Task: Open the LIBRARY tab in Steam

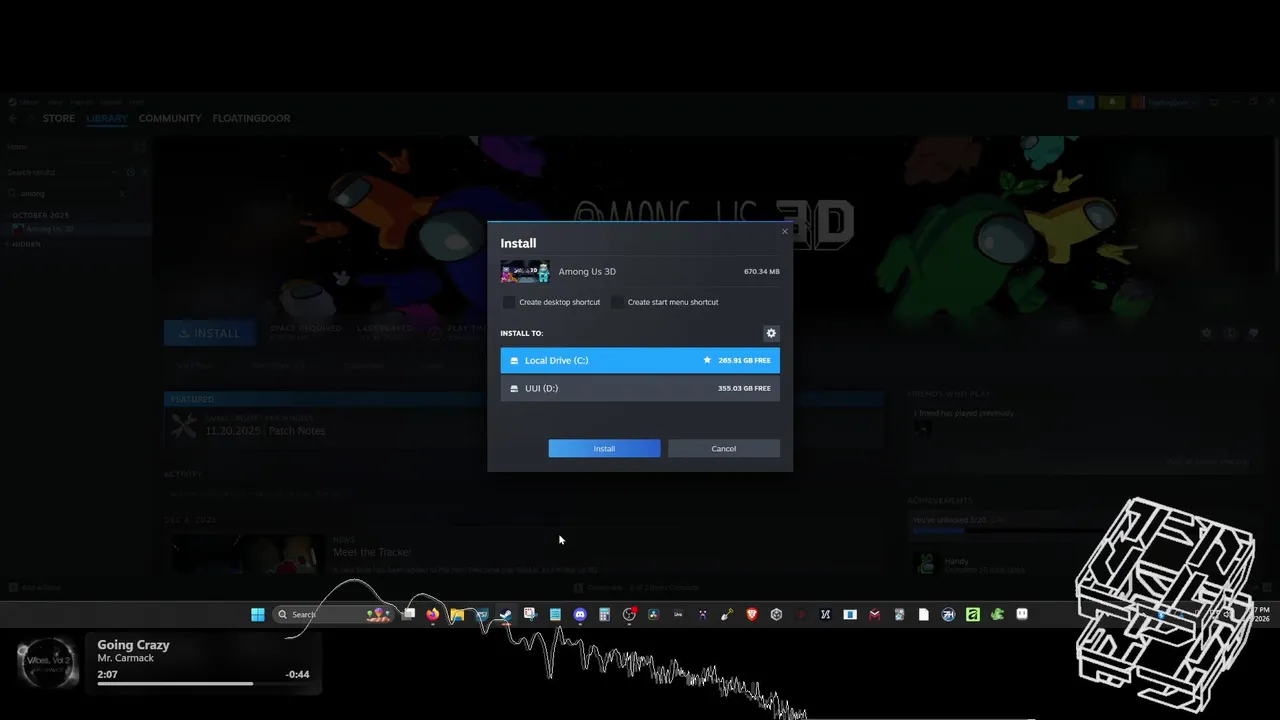Action: point(106,118)
